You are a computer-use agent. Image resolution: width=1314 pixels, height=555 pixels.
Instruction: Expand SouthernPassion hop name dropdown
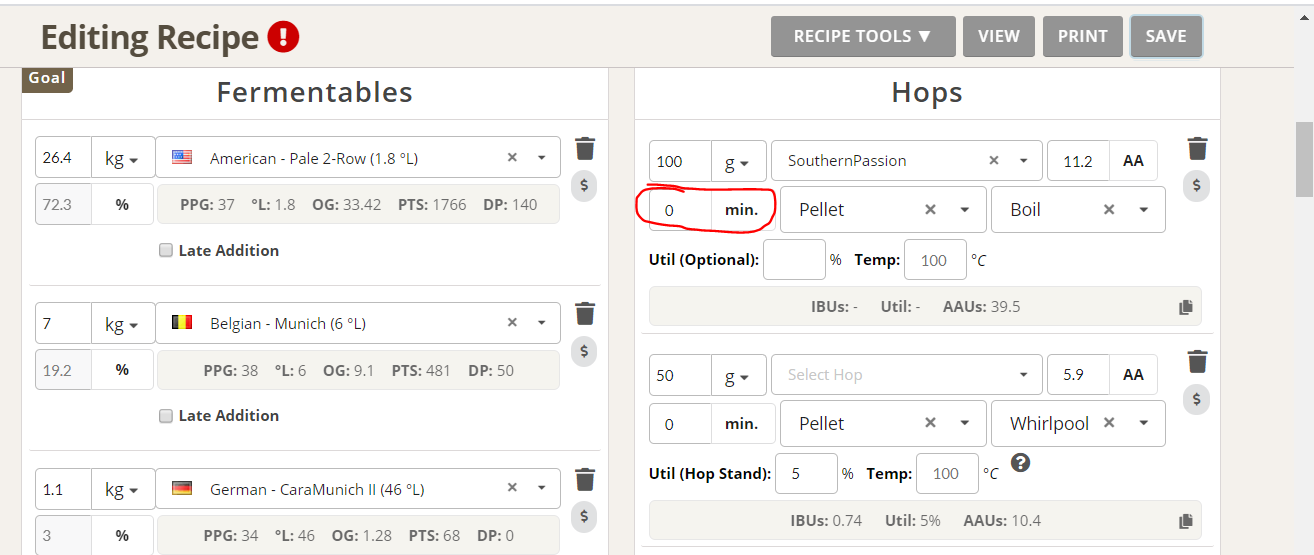point(1024,161)
